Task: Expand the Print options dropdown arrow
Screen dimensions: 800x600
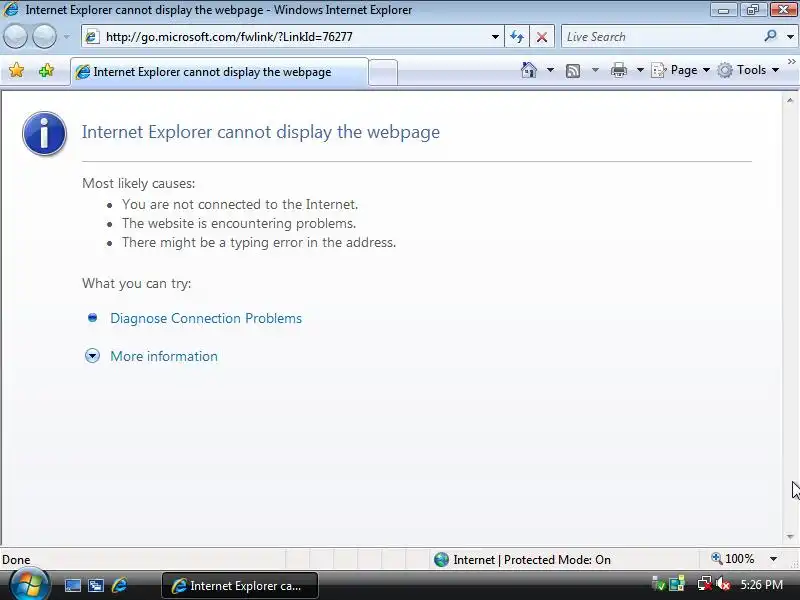Action: pos(640,70)
